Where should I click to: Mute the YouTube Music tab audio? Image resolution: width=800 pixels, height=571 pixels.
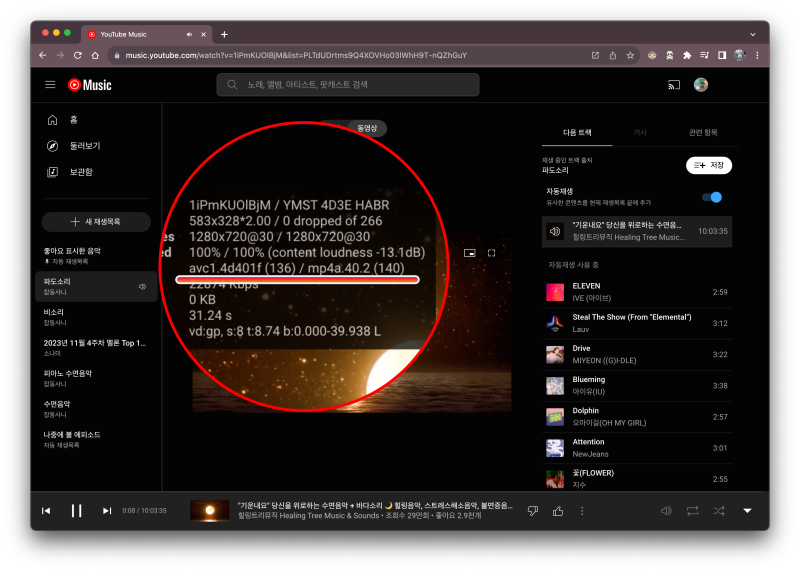(x=189, y=34)
